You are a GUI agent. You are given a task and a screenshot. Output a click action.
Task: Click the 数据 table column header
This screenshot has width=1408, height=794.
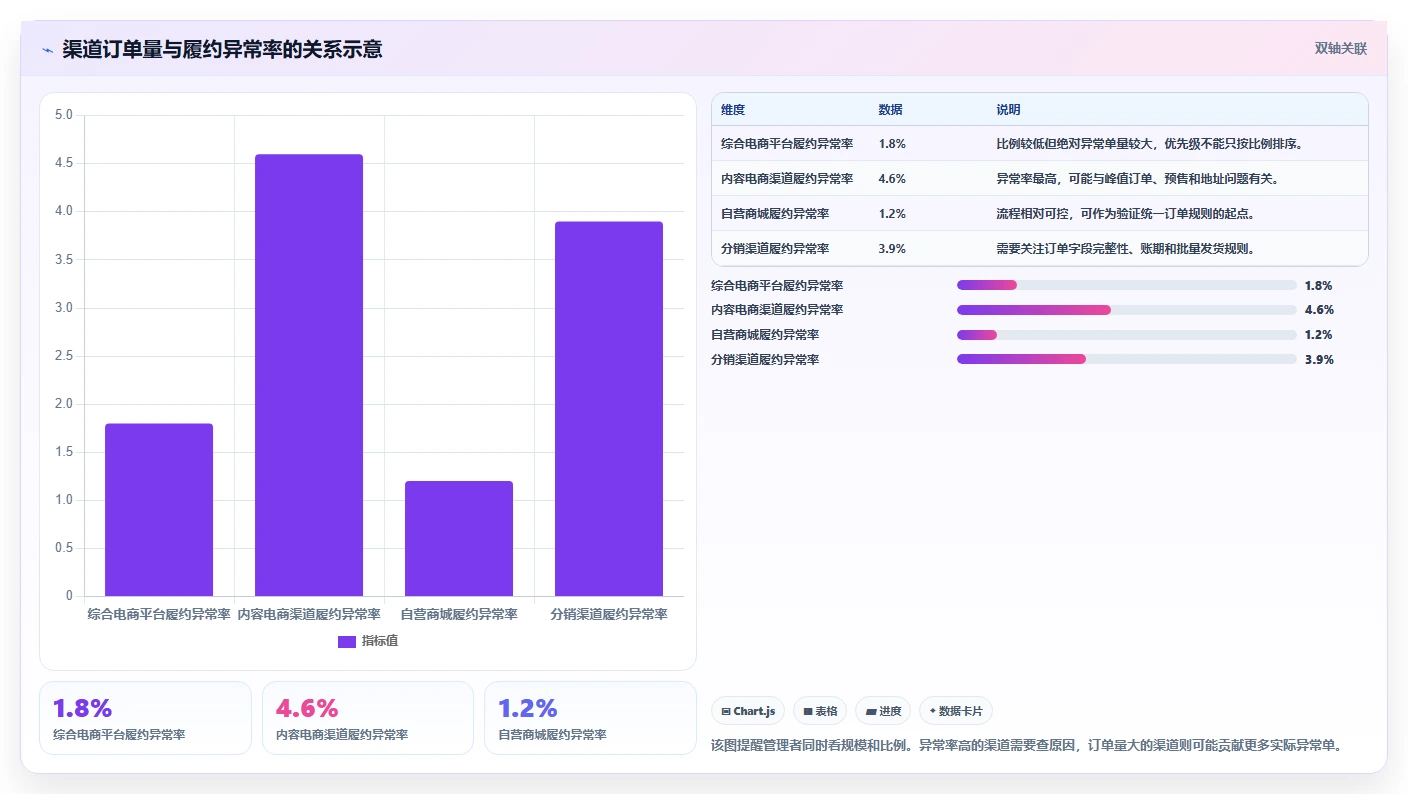coord(890,109)
